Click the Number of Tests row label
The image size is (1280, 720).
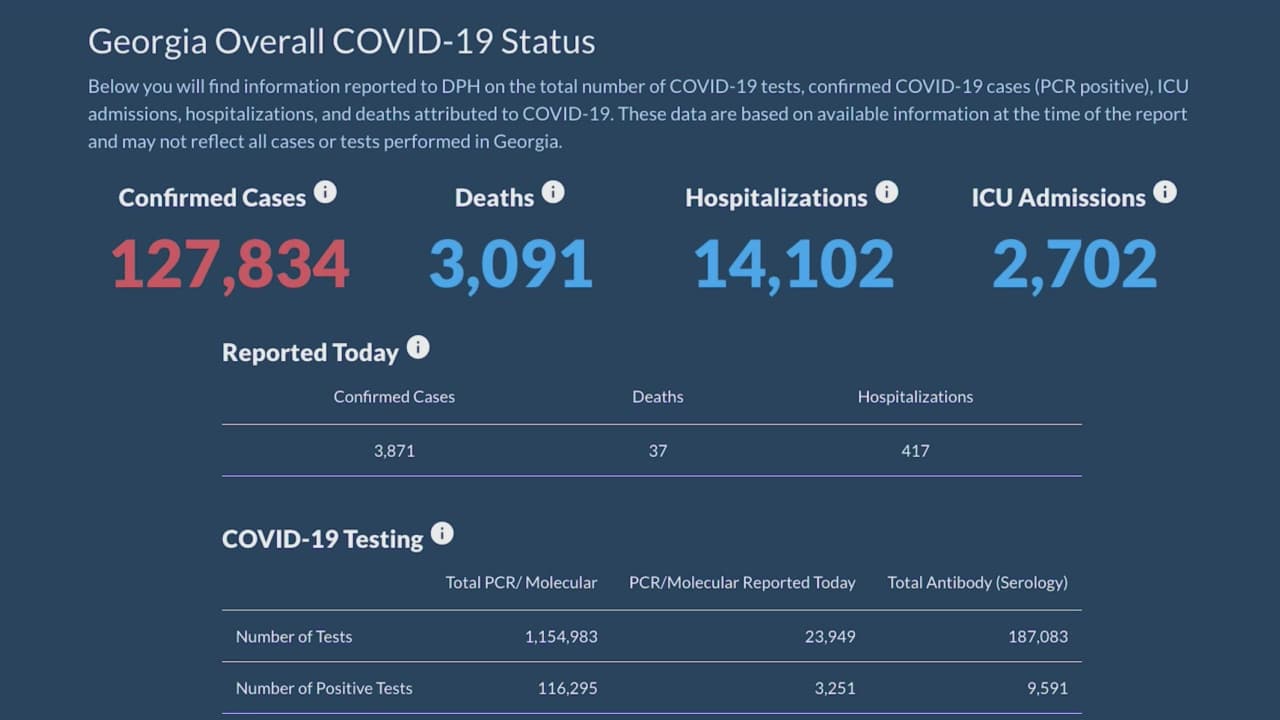[294, 636]
